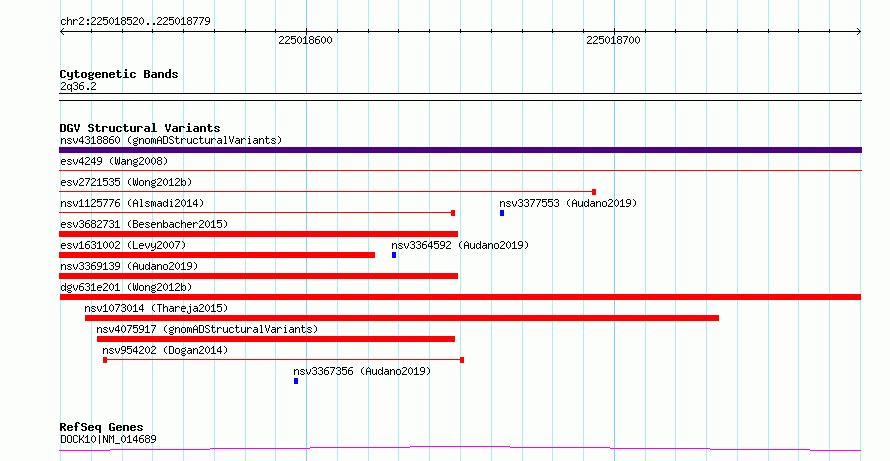This screenshot has height=461, width=890.
Task: Open esv1631002 (Levy2007) variant label
Action: (x=123, y=245)
